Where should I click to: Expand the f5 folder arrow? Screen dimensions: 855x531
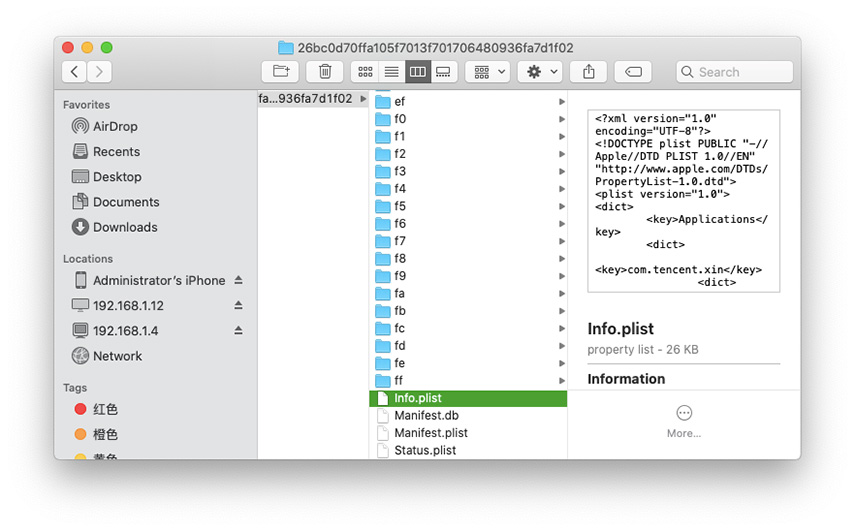point(562,206)
